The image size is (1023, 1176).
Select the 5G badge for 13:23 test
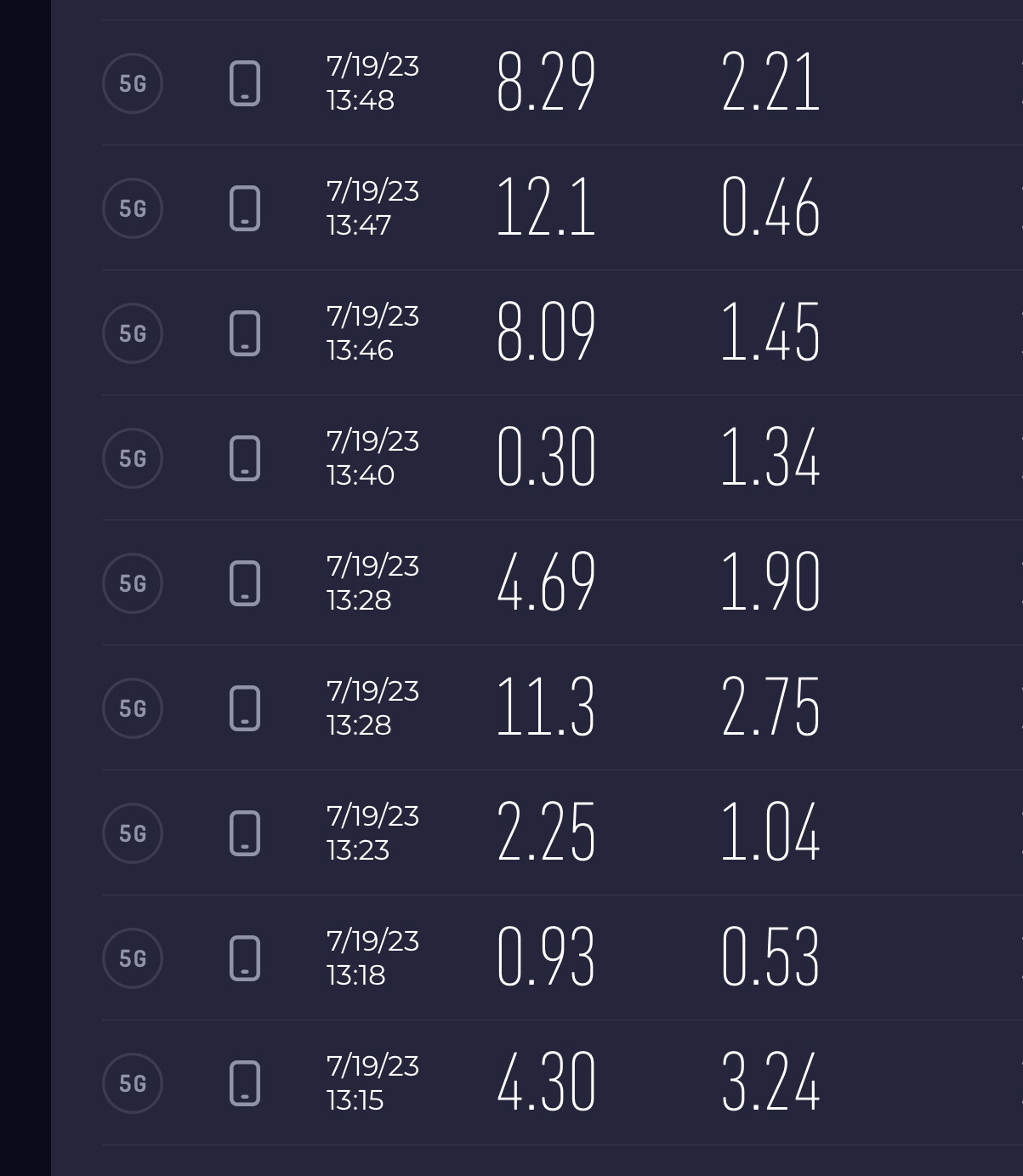click(x=133, y=833)
